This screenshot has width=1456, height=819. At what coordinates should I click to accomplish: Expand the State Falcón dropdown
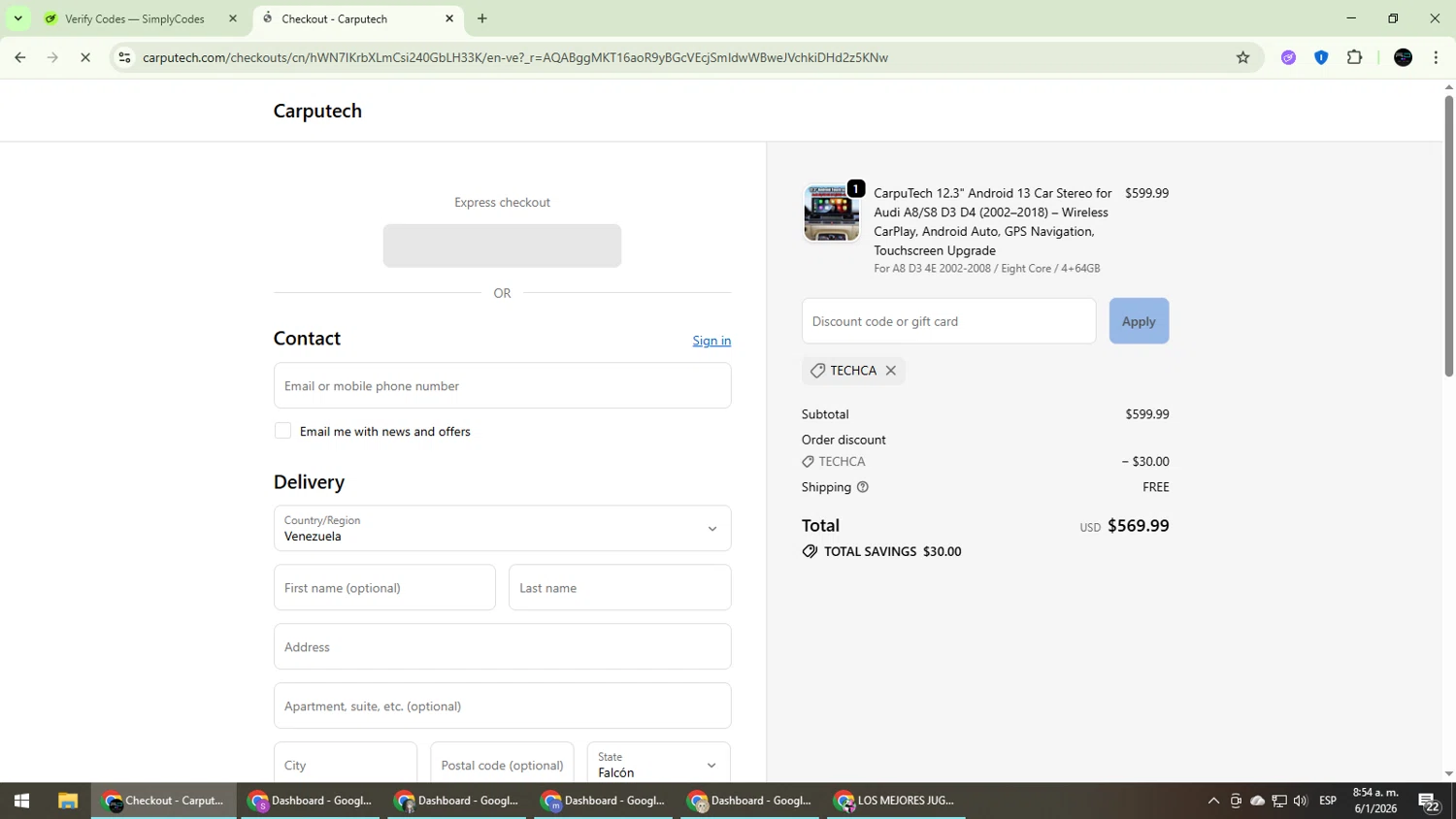(658, 763)
